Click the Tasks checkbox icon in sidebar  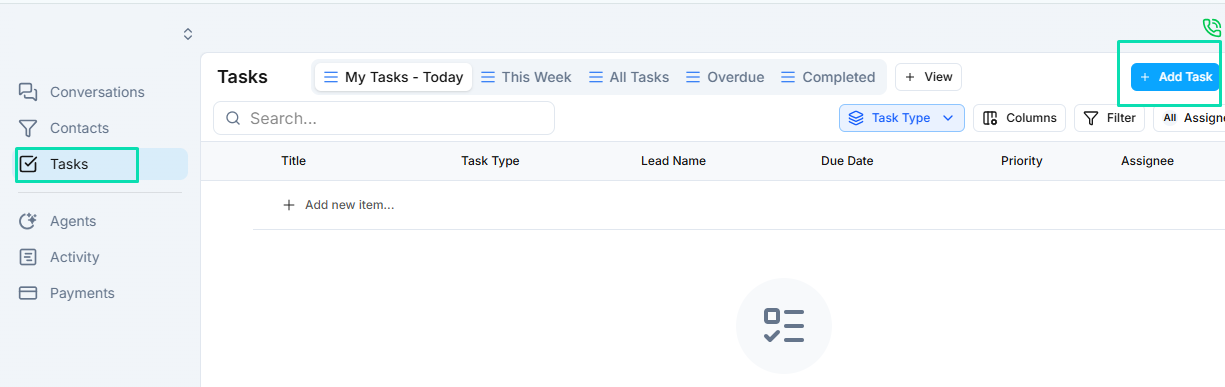pos(28,164)
